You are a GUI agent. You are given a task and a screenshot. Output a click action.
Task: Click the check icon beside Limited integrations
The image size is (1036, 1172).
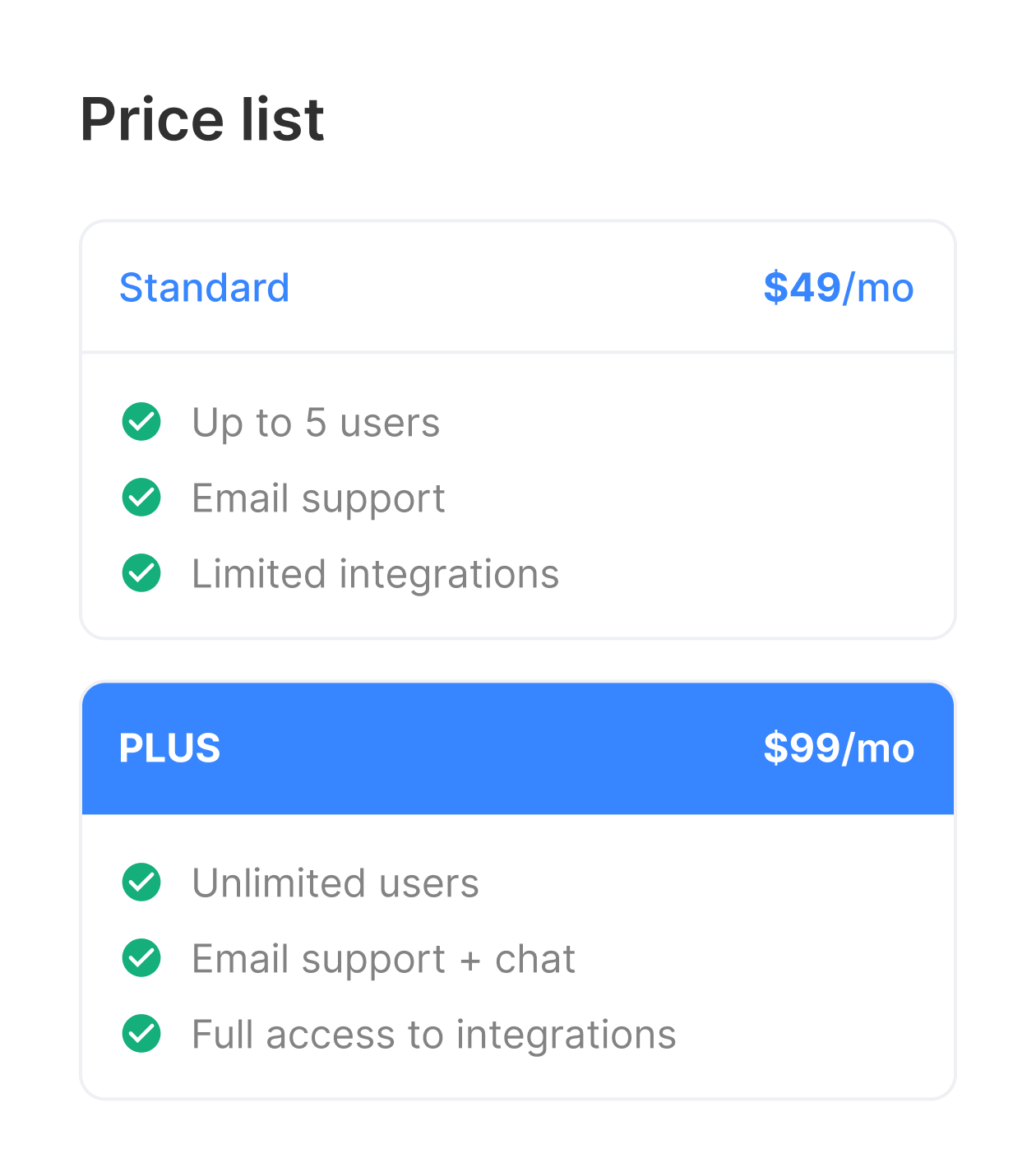click(x=141, y=573)
